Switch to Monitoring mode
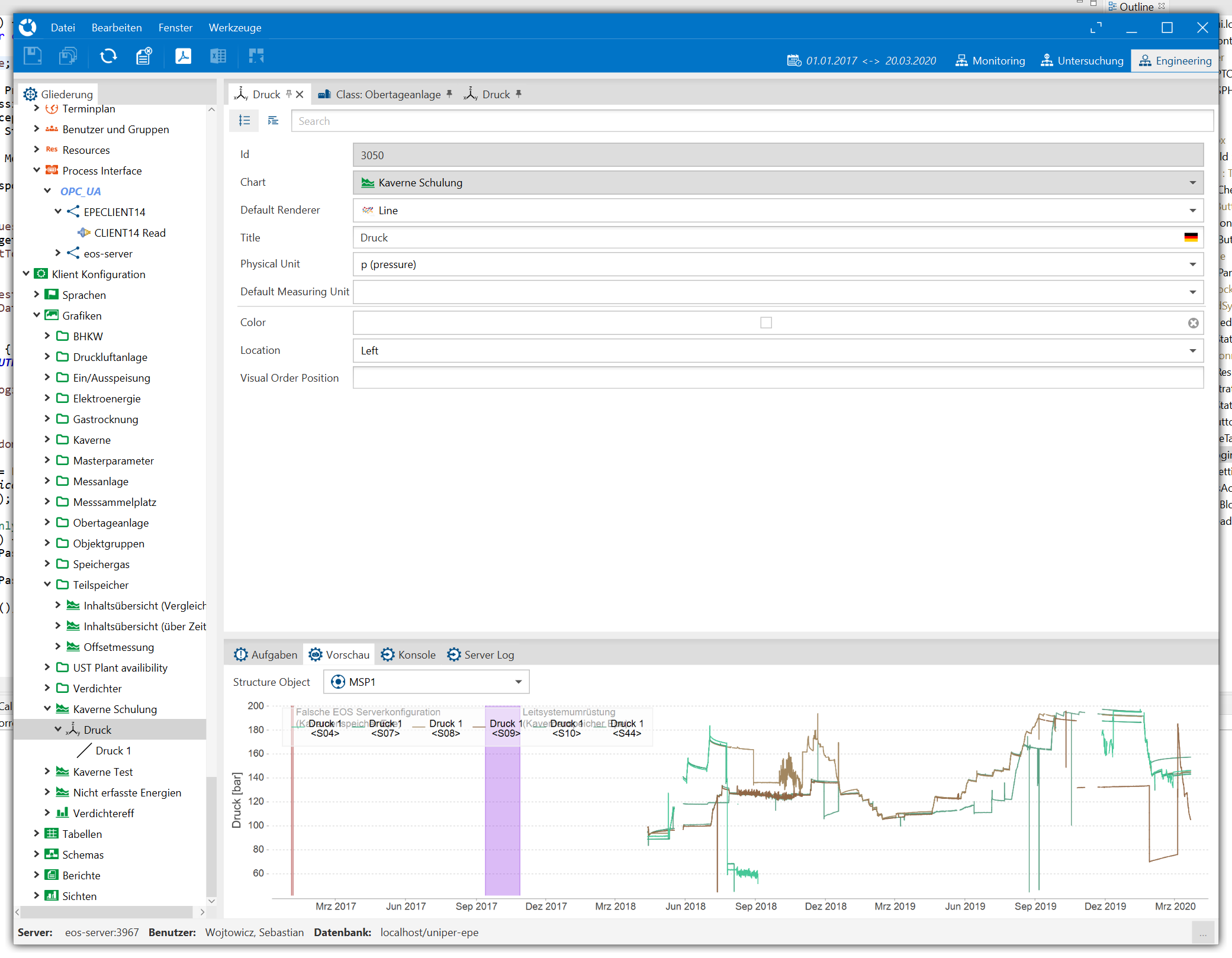 click(x=990, y=61)
